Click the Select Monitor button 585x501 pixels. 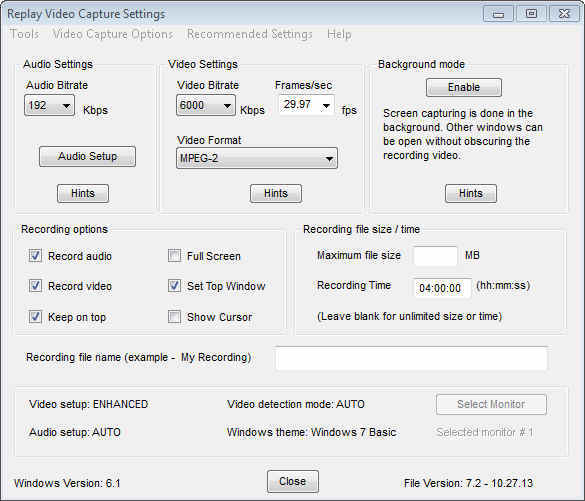pyautogui.click(x=491, y=404)
